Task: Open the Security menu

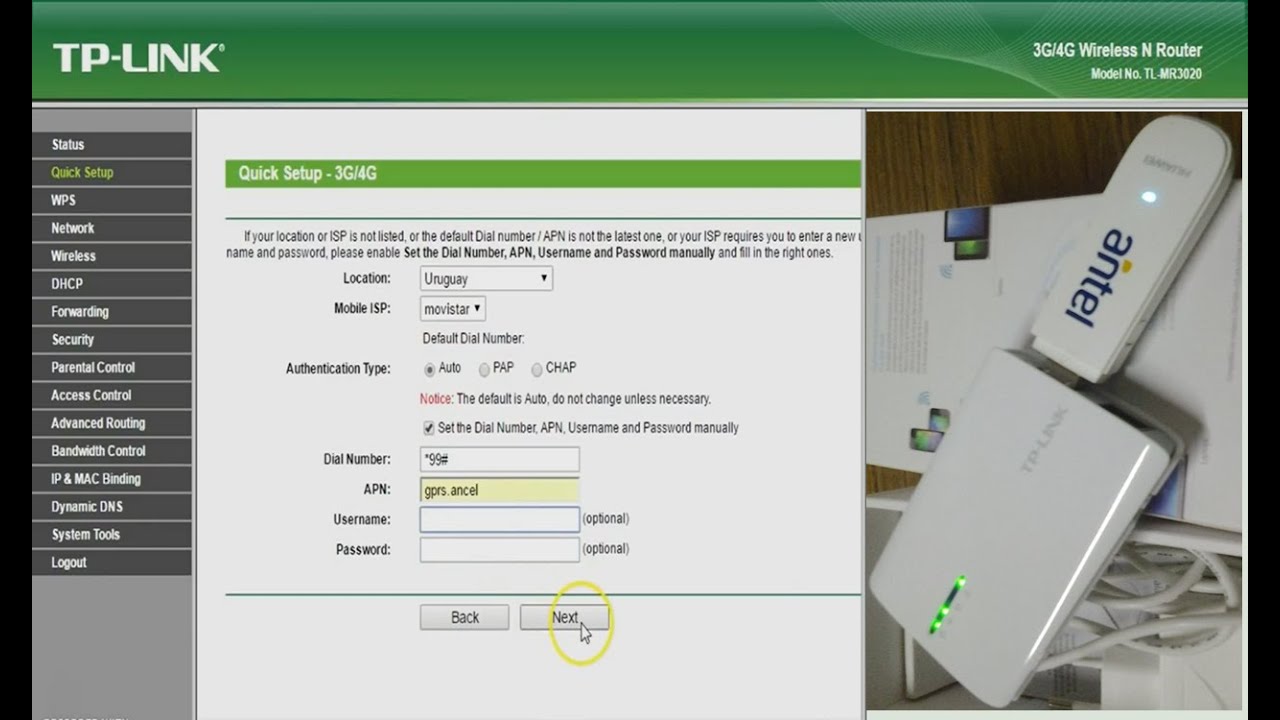Action: (111, 340)
